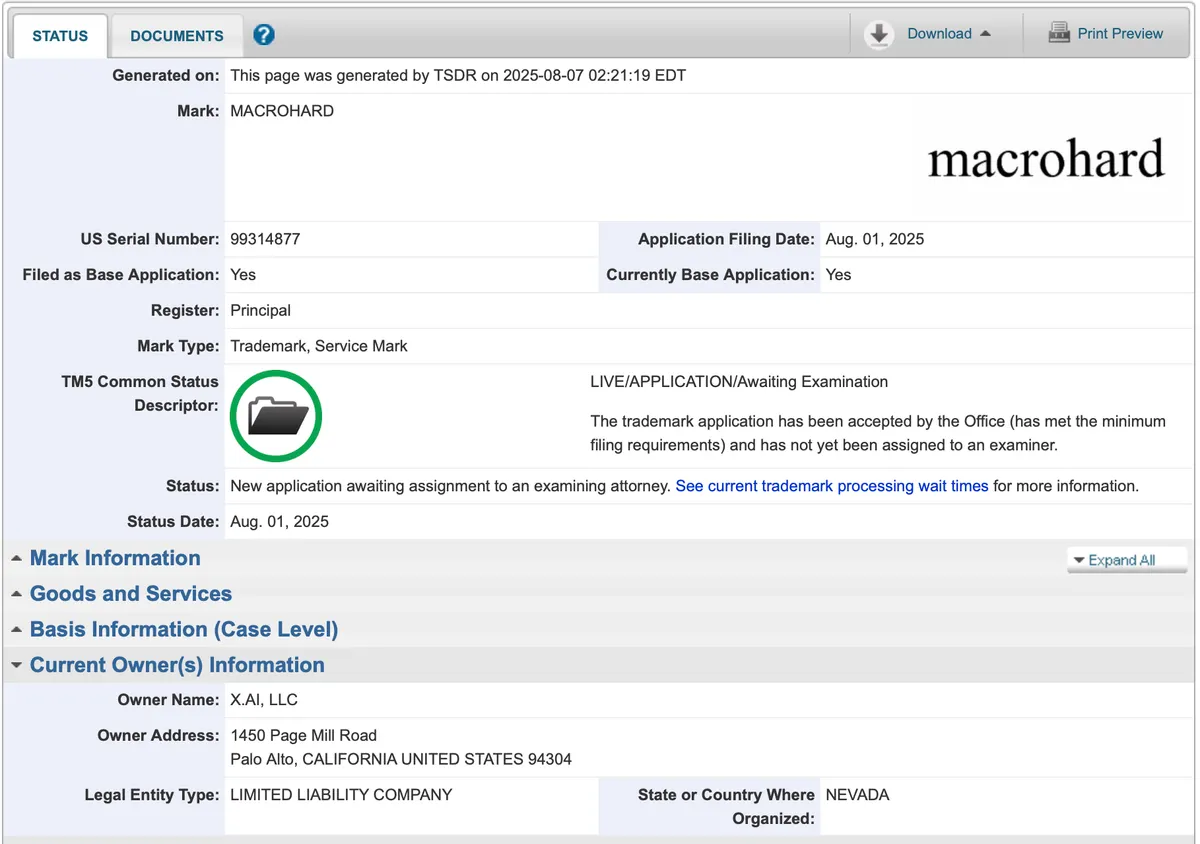Collapse Current Owner(s) Information section

click(x=176, y=665)
